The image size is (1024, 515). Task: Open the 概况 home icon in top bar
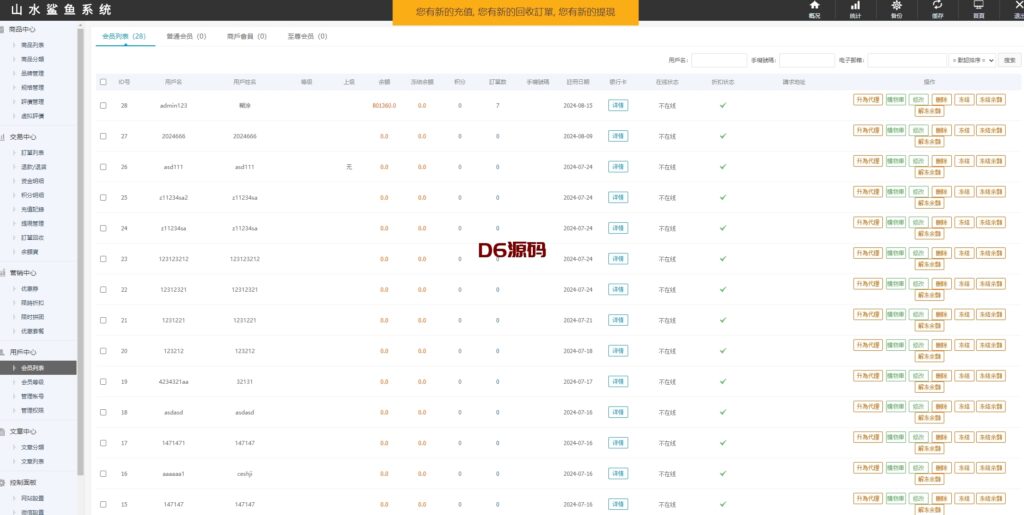pyautogui.click(x=814, y=9)
